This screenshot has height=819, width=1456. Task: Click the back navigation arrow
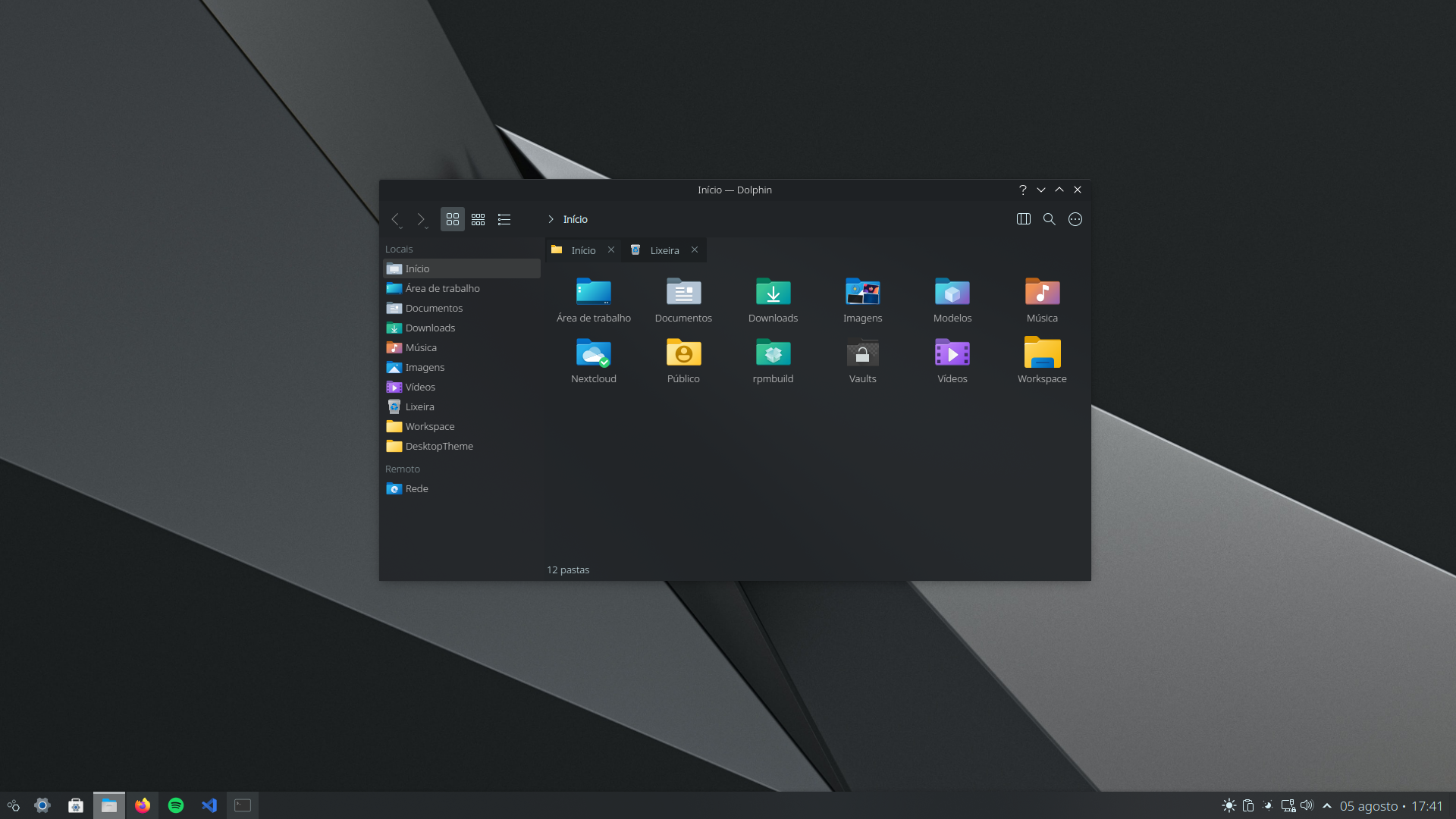(x=395, y=219)
